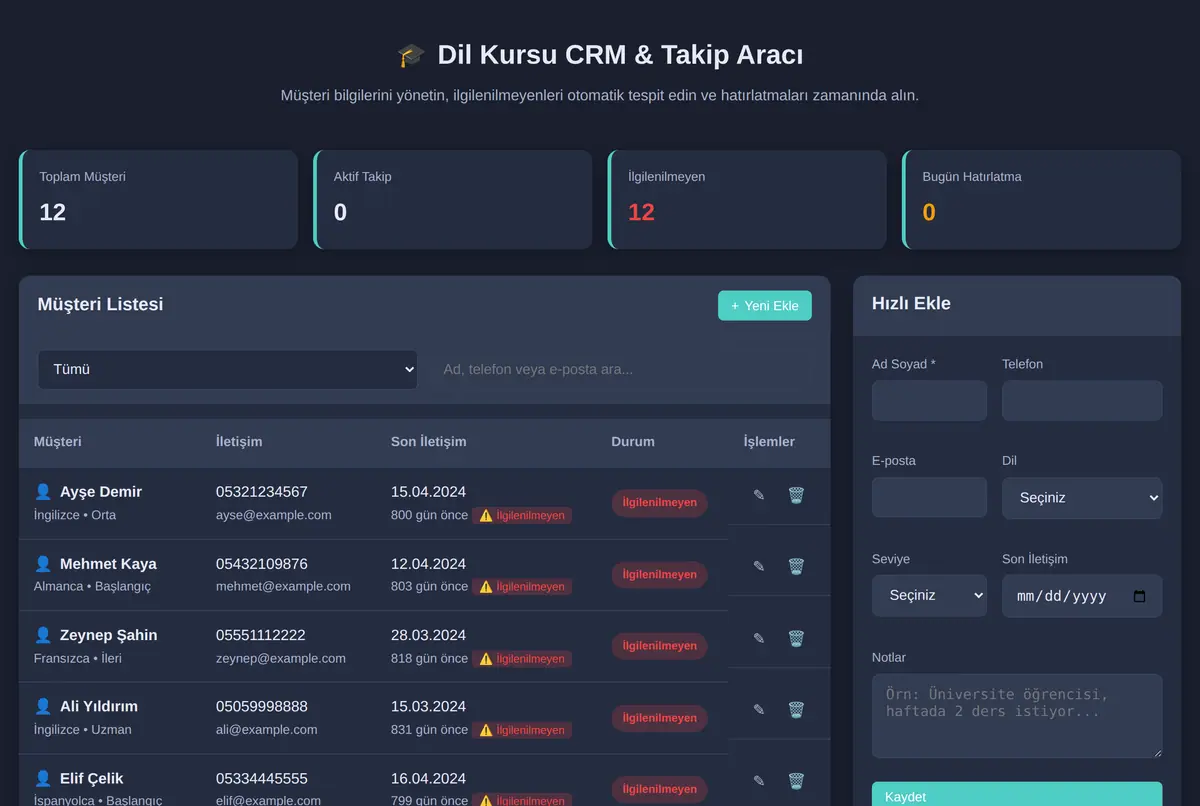Click the Kaydet button
Screen dimensions: 1200x806
click(1017, 794)
